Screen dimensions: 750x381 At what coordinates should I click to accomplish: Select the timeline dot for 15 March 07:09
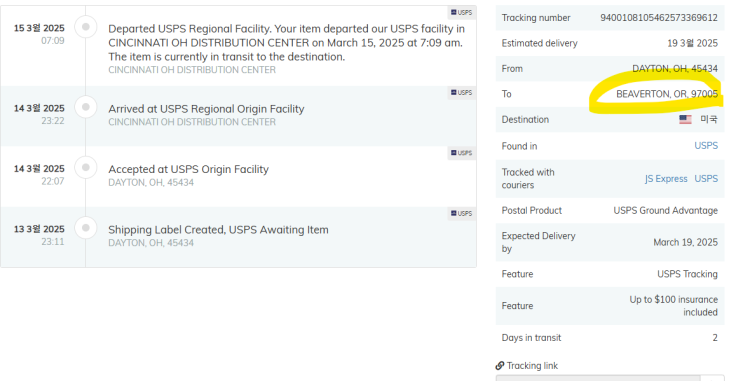pyautogui.click(x=86, y=27)
